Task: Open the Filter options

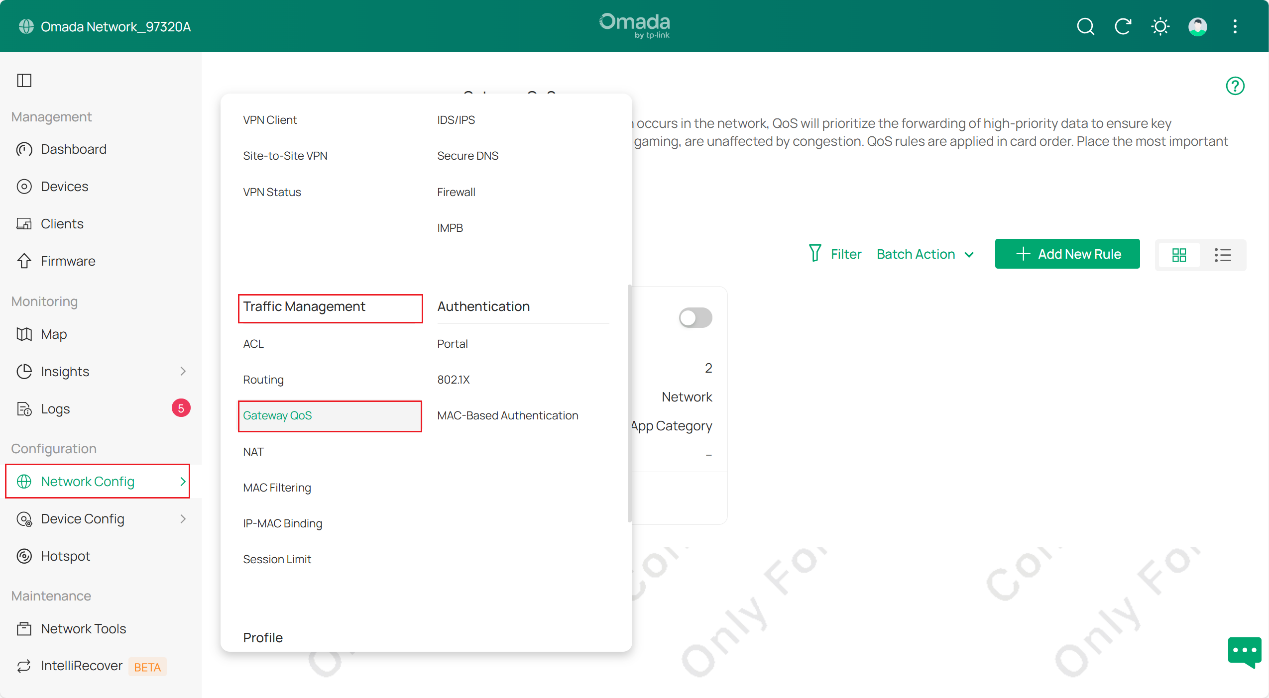Action: pos(834,254)
